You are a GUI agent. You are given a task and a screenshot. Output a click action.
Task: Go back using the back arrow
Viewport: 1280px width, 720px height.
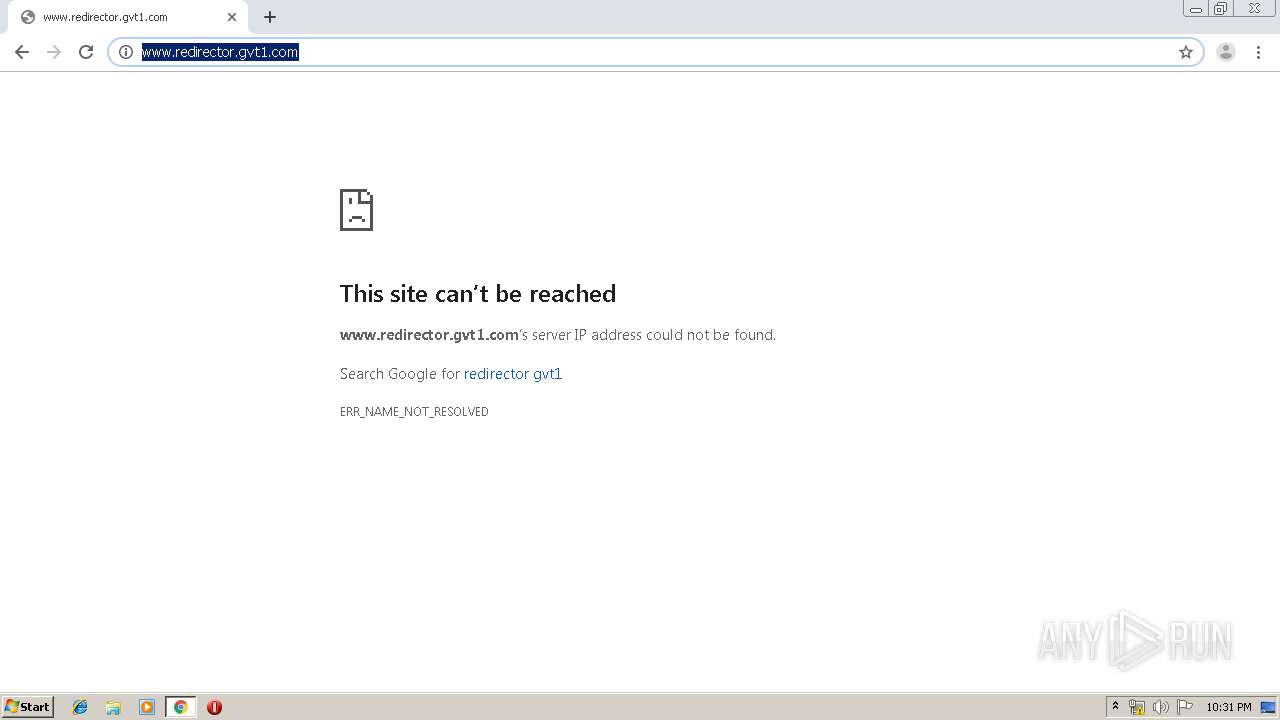point(22,52)
